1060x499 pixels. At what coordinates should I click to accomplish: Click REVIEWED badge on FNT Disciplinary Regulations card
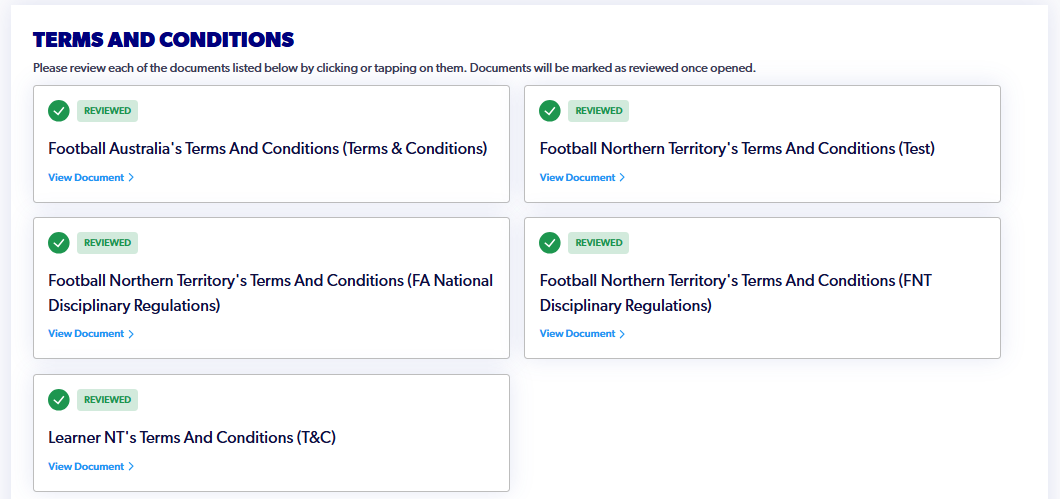(x=598, y=243)
